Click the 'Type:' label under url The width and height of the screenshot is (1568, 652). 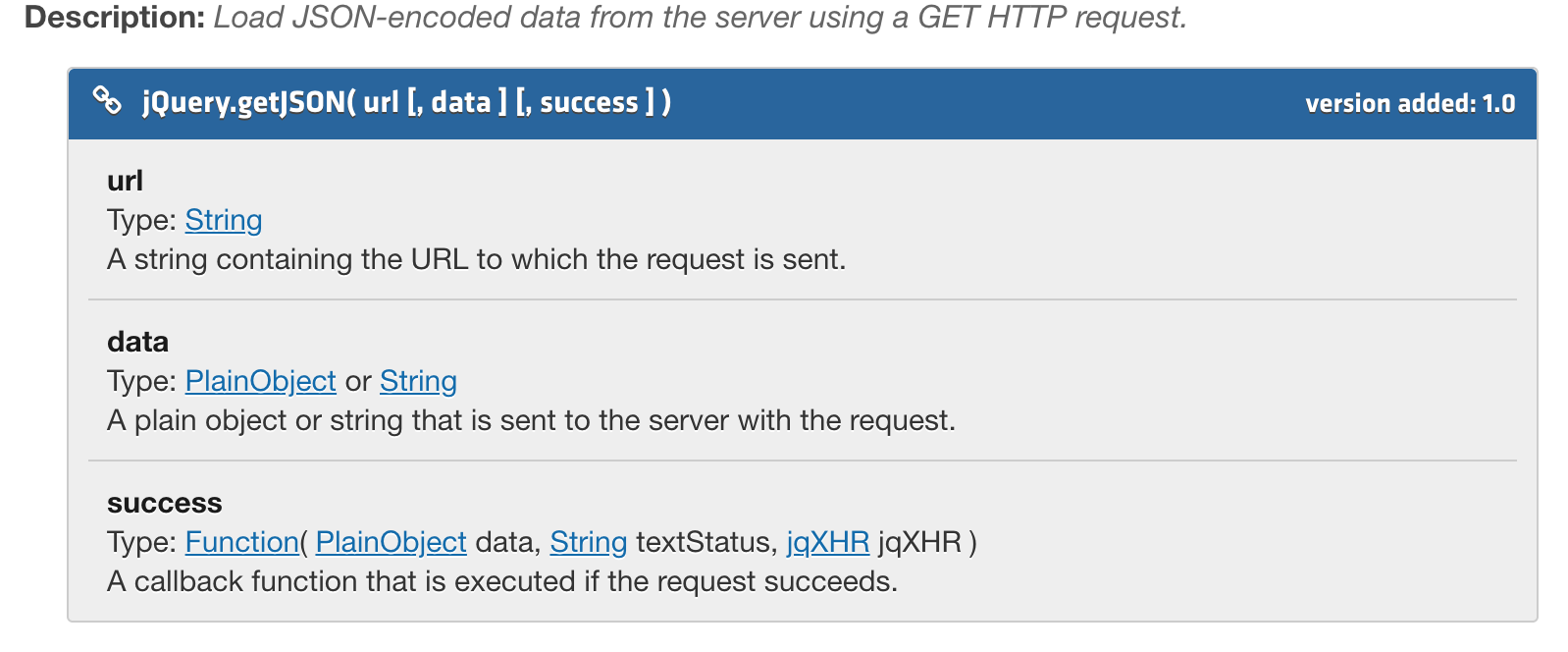141,220
